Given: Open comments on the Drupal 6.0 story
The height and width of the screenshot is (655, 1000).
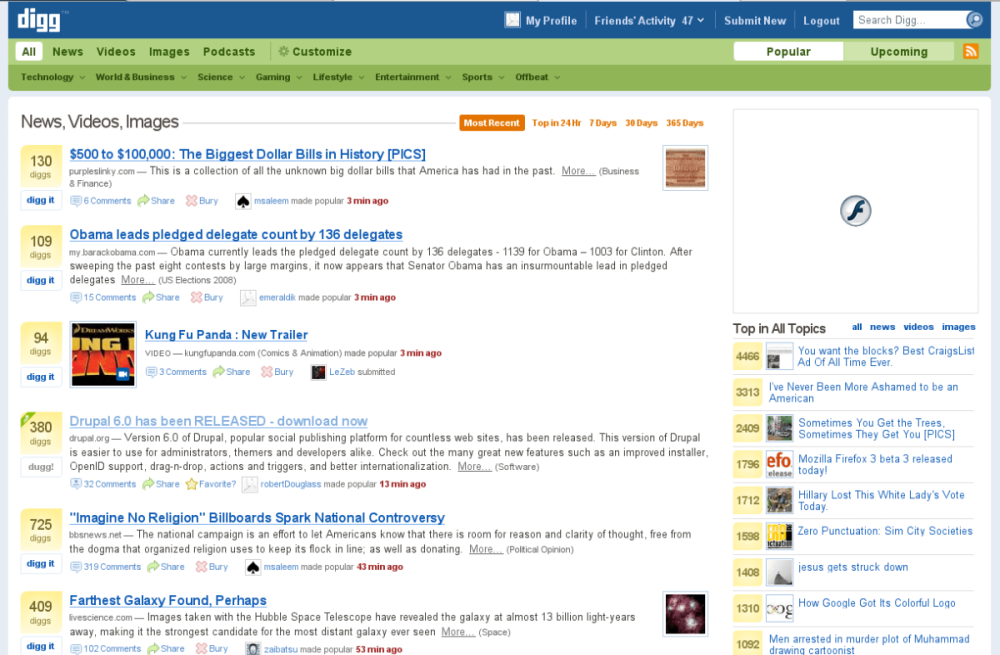Looking at the screenshot, I should 106,483.
